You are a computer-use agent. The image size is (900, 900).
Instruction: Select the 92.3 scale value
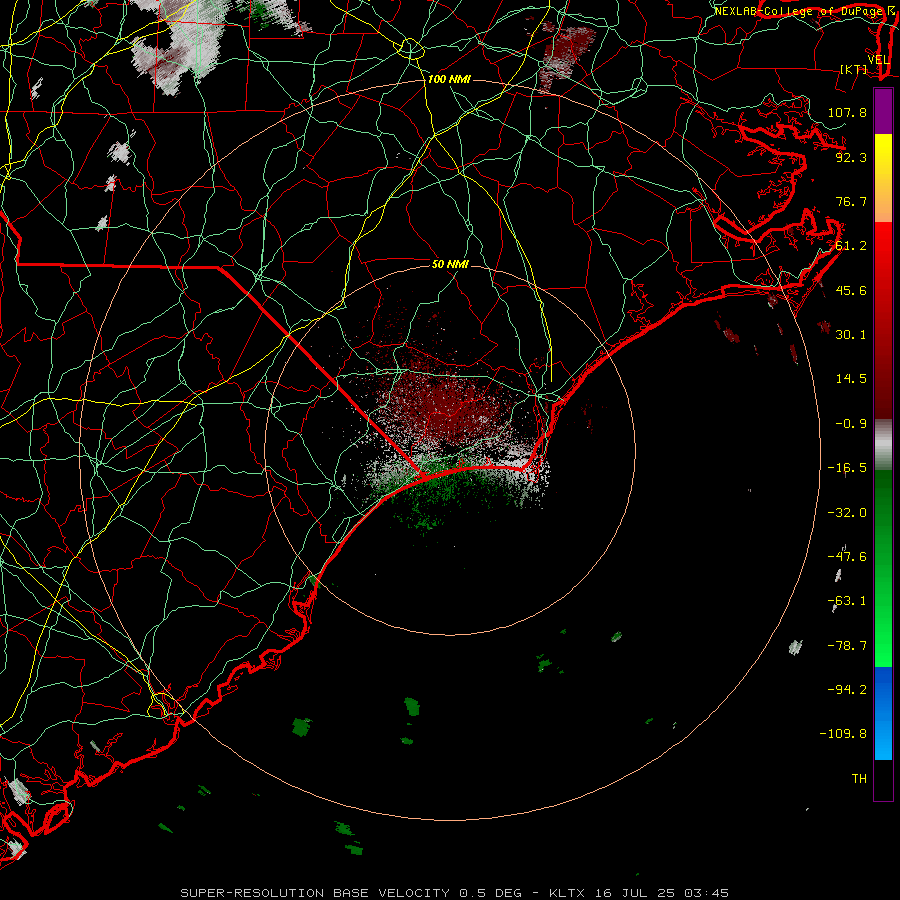tap(851, 157)
